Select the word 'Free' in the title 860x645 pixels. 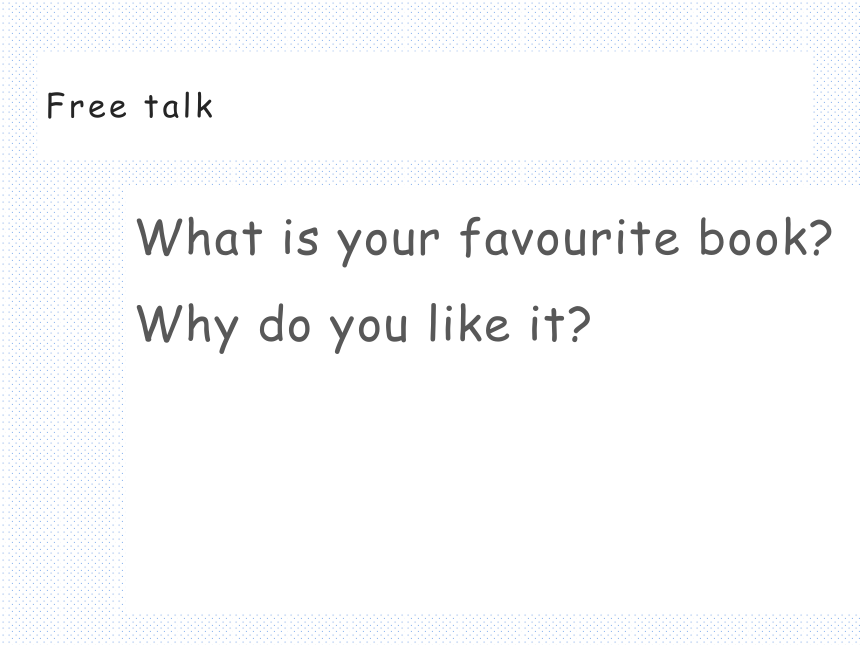coord(86,105)
